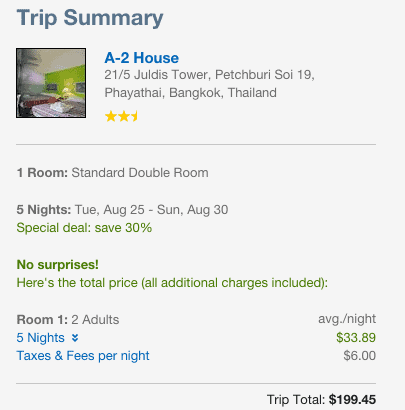Click the $6.00 taxes amount
Screen dimensions: 405x410
pos(359,356)
